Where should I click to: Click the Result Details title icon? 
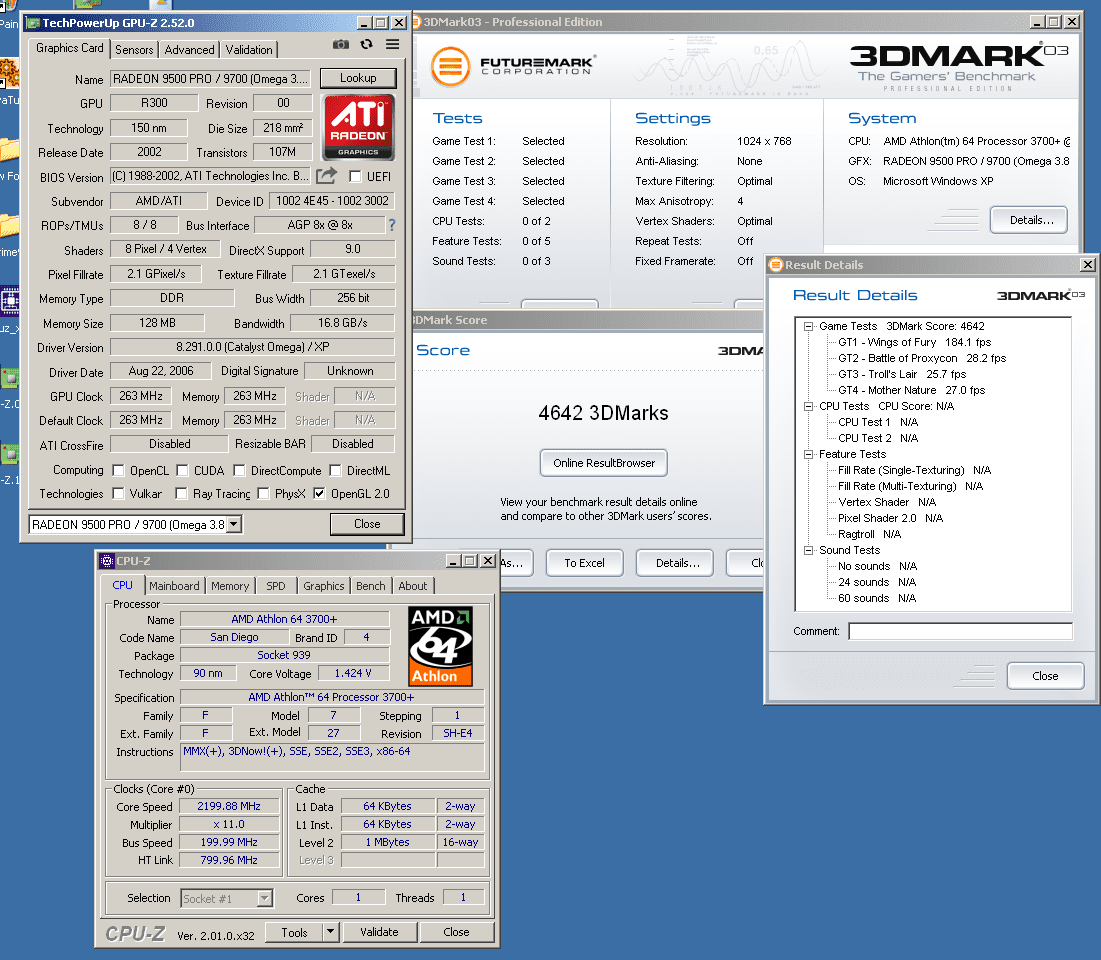coord(776,265)
